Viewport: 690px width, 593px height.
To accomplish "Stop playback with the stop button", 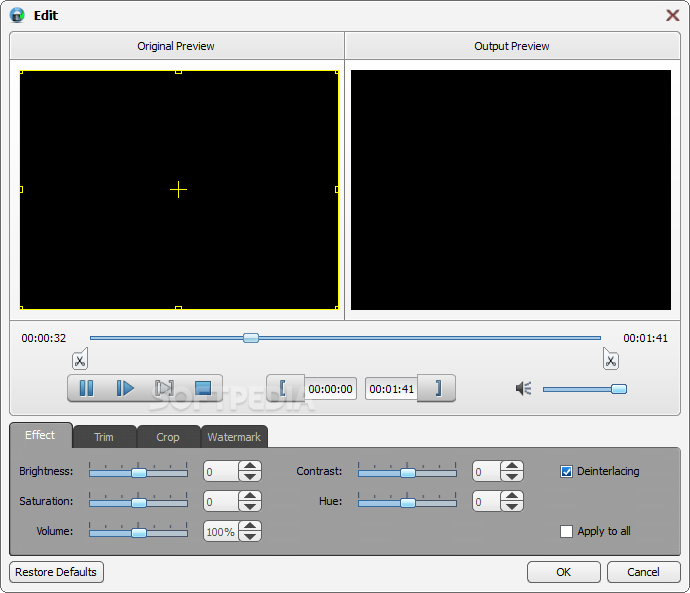I will (x=203, y=388).
